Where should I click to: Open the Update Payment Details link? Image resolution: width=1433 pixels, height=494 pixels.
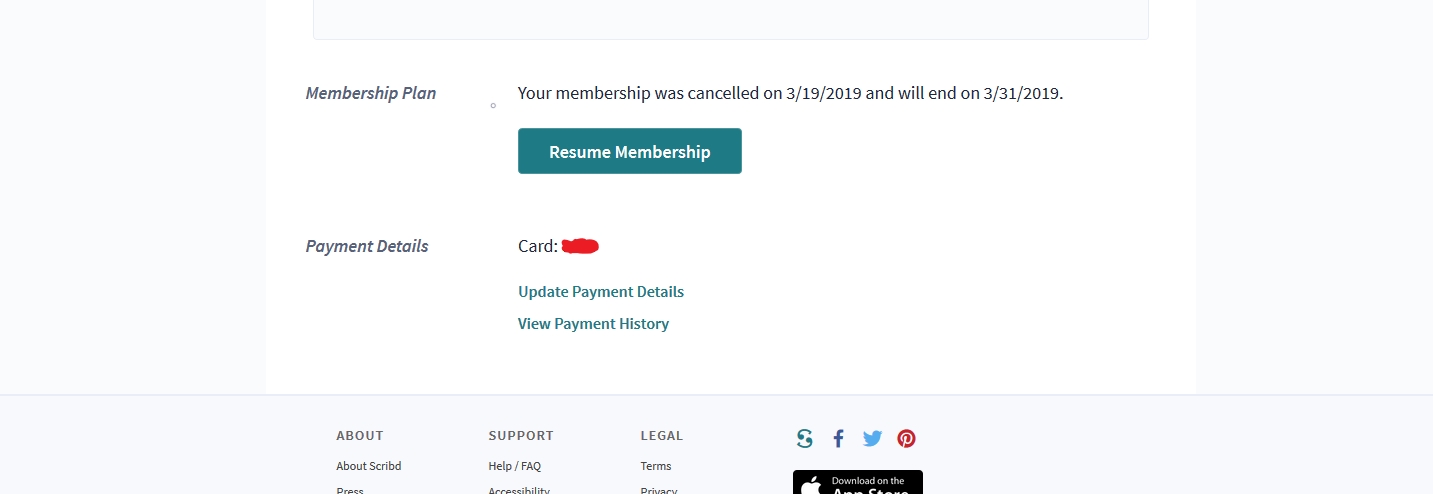601,292
